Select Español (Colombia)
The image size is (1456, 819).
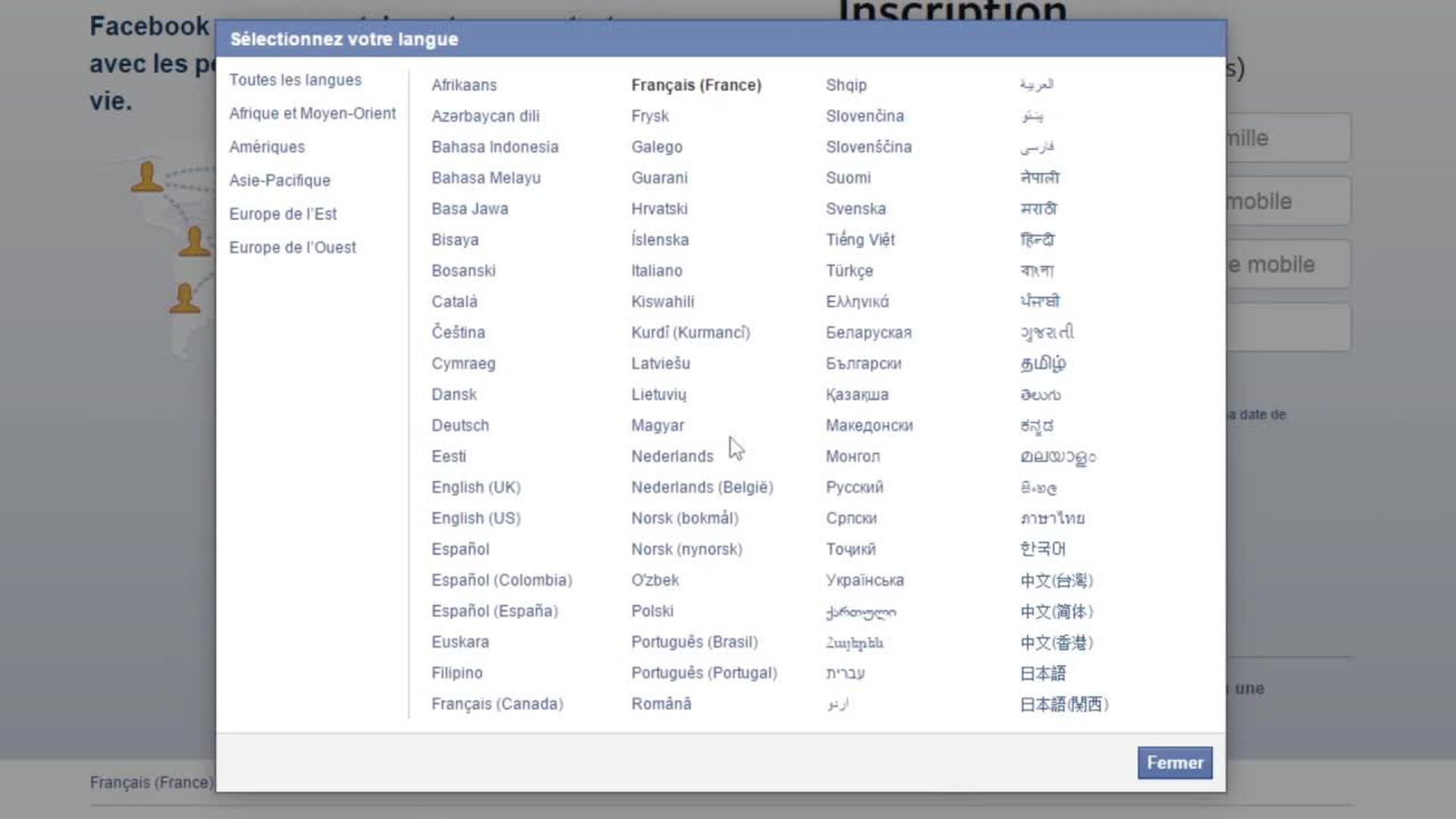pyautogui.click(x=501, y=580)
